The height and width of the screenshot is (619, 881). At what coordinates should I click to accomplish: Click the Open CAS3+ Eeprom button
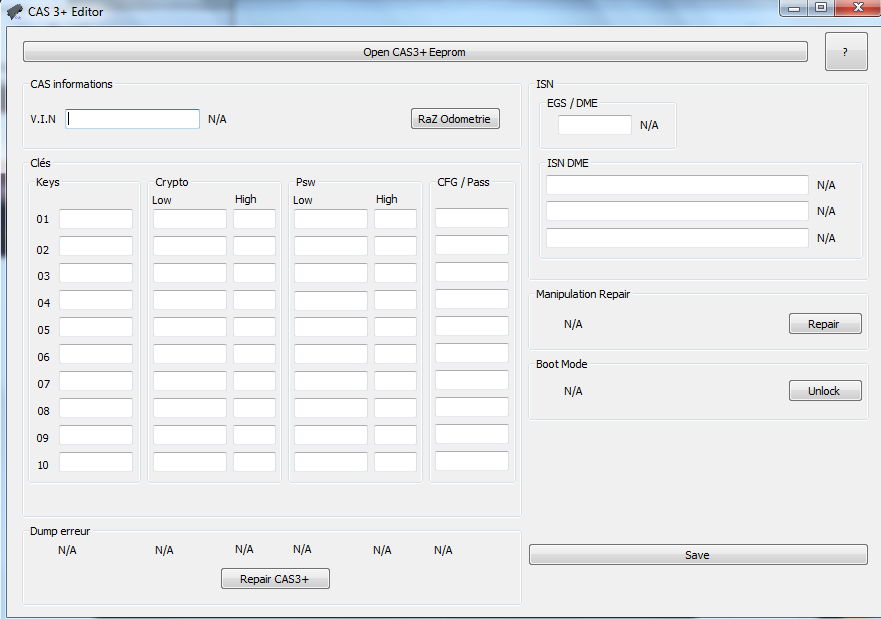414,52
